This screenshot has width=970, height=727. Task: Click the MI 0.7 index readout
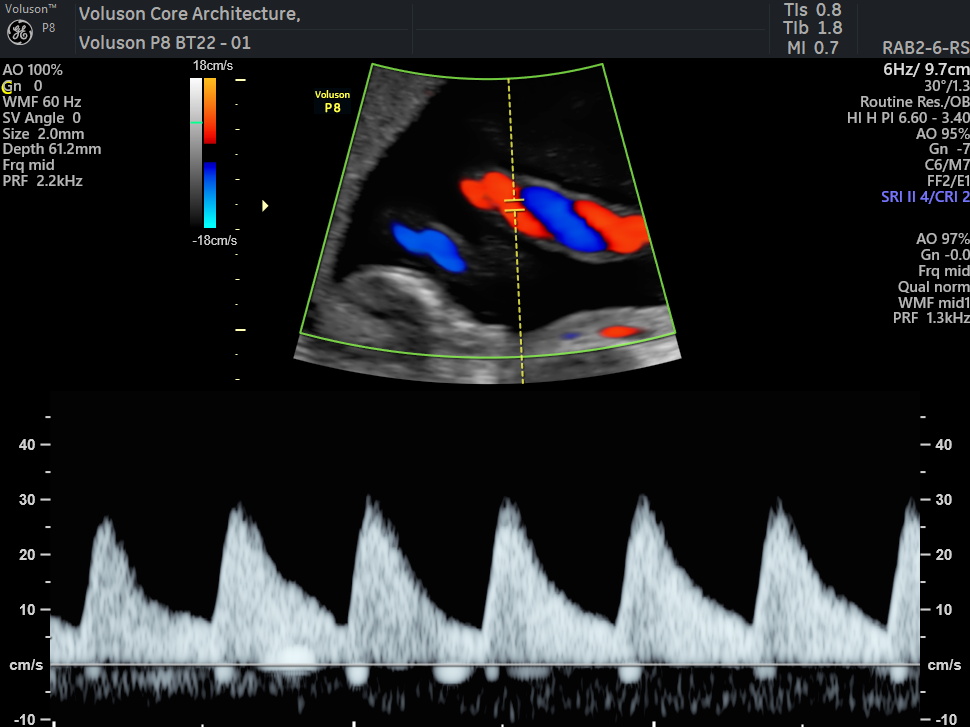pyautogui.click(x=812, y=47)
